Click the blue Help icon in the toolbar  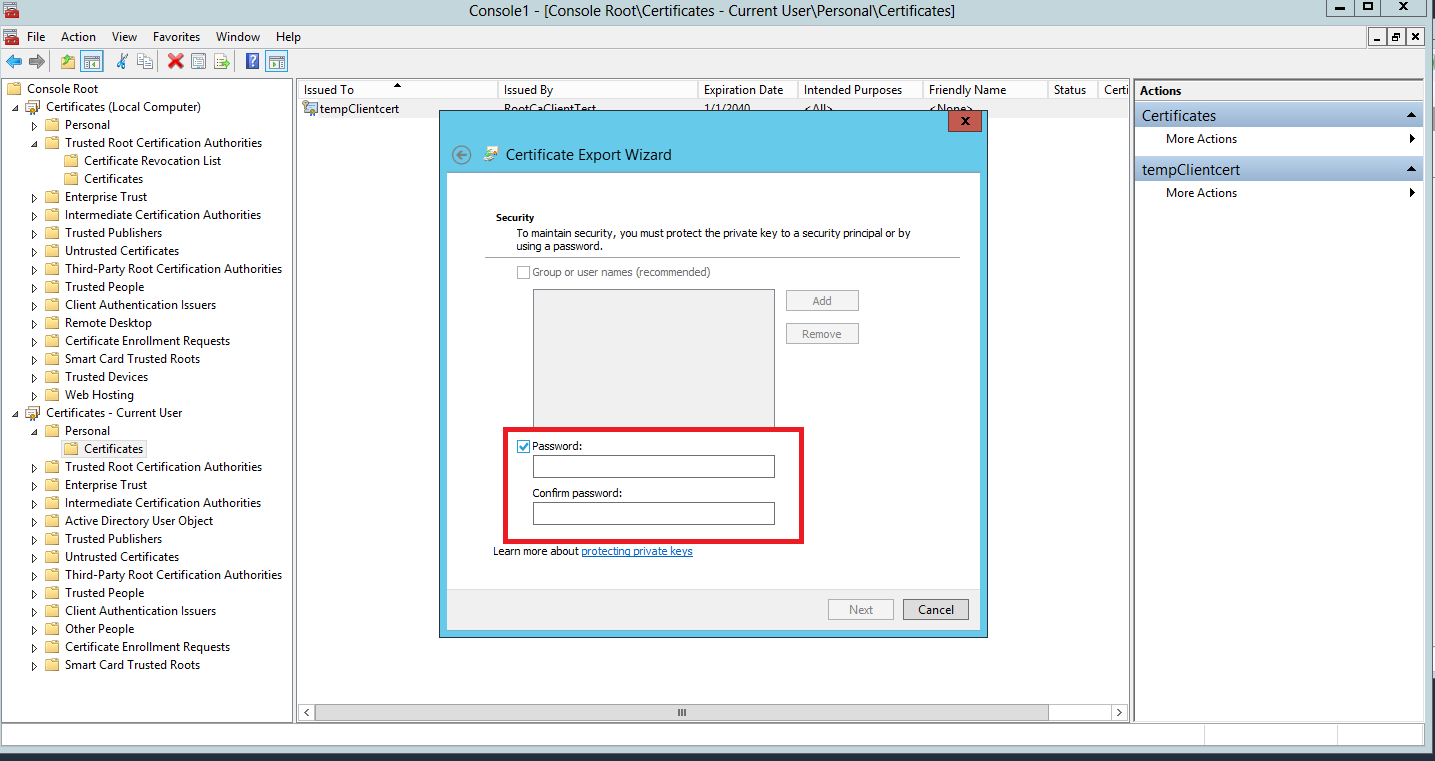[x=253, y=62]
